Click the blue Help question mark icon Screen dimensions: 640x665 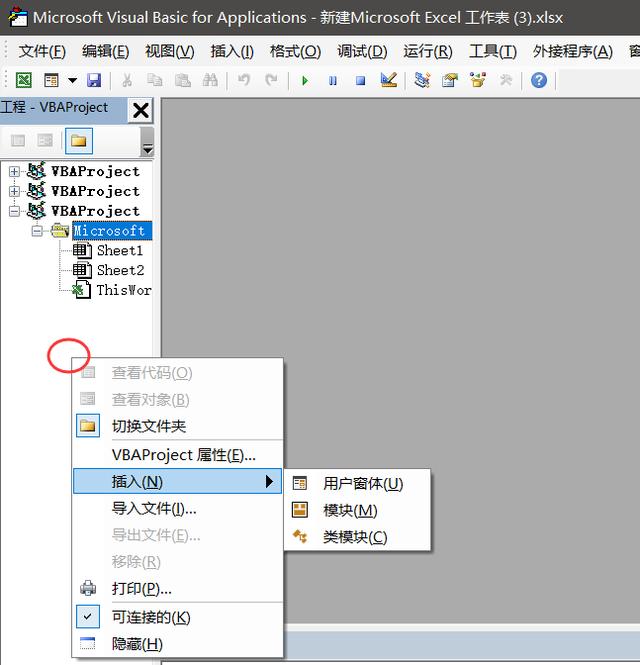click(x=539, y=80)
